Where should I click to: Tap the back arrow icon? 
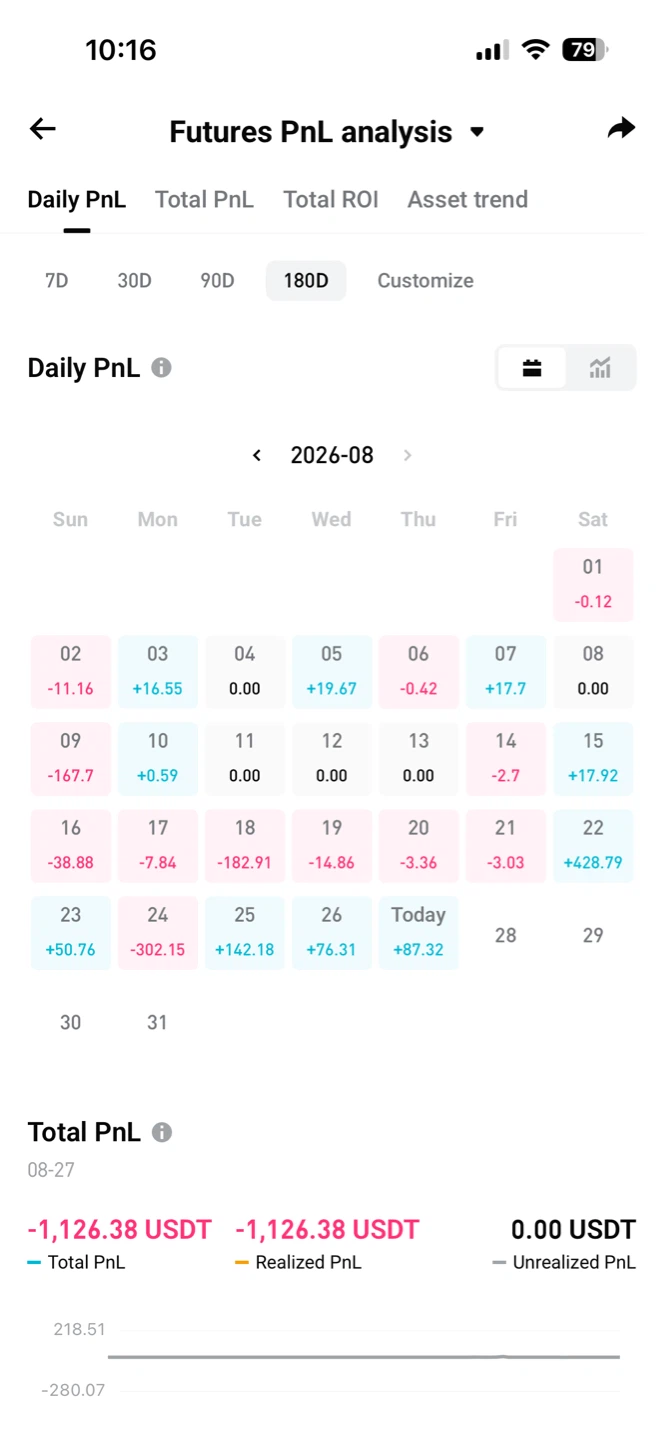pyautogui.click(x=42, y=129)
